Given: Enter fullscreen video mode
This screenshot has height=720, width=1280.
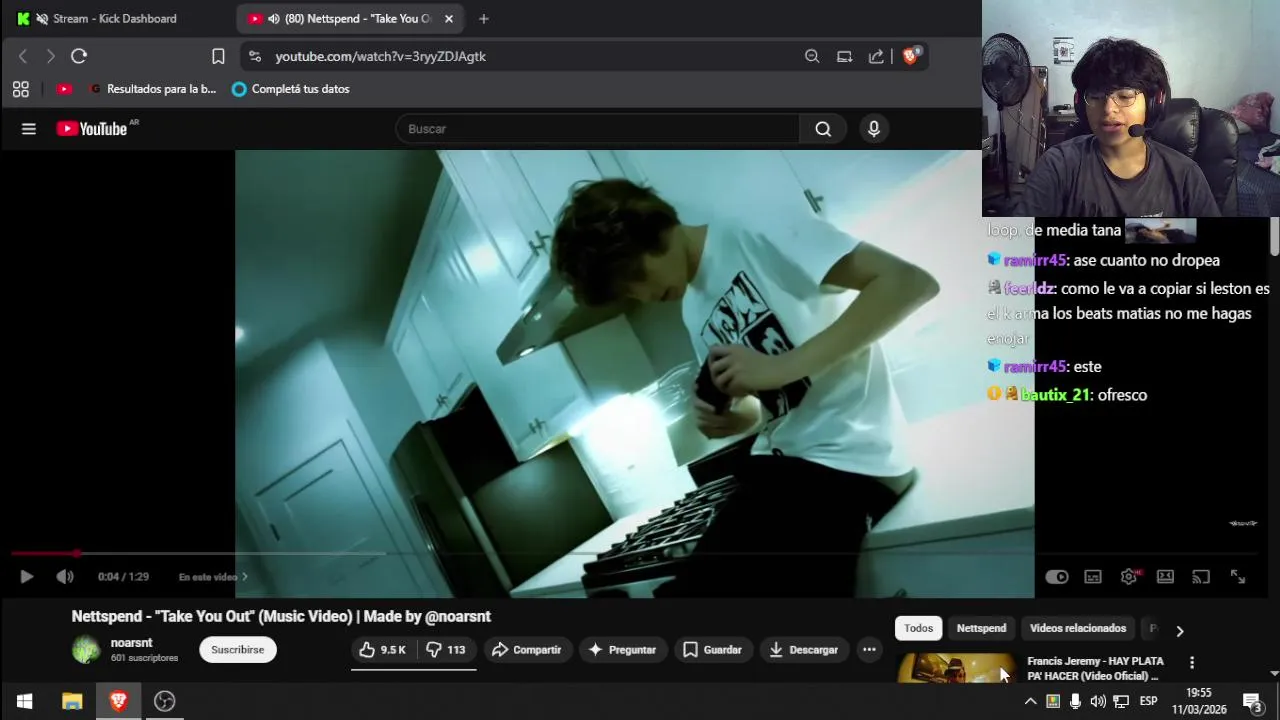Looking at the screenshot, I should 1238,577.
